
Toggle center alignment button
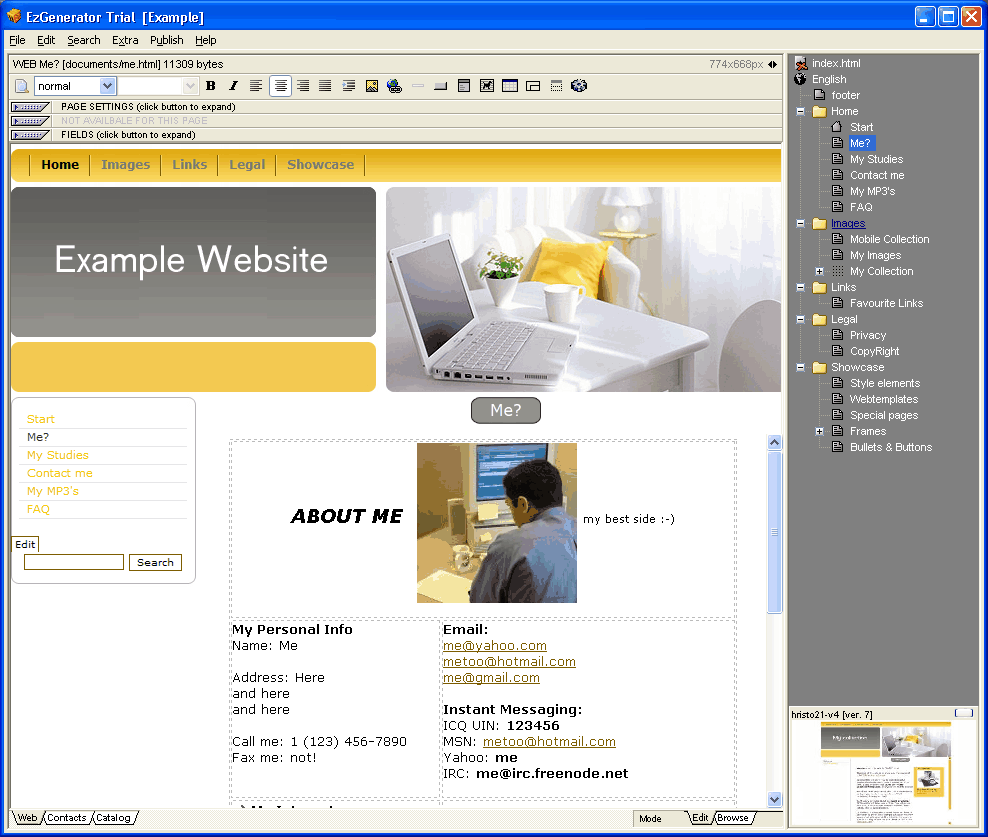click(280, 86)
